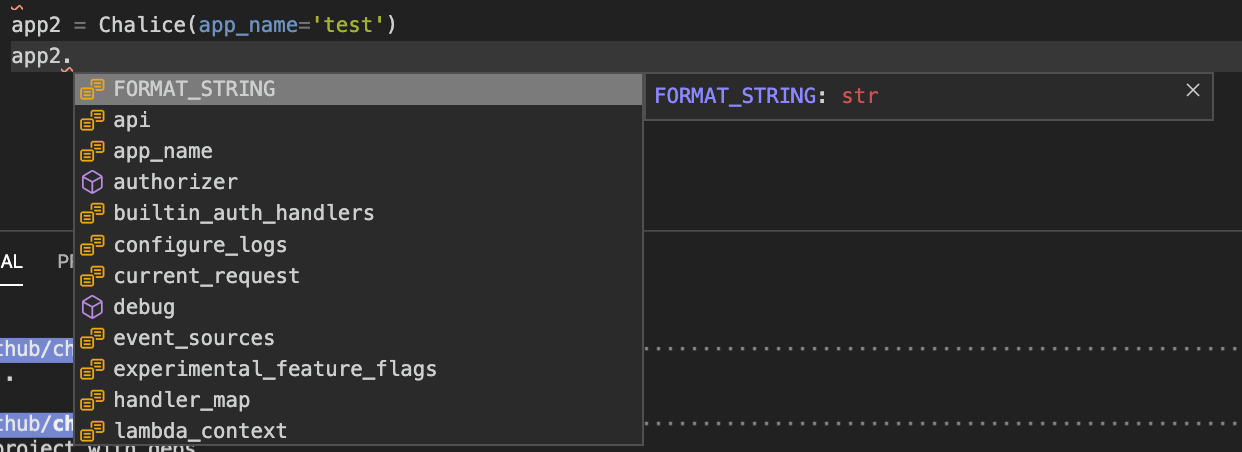The width and height of the screenshot is (1242, 452).
Task: Choose the api completion item
Action: 359,120
